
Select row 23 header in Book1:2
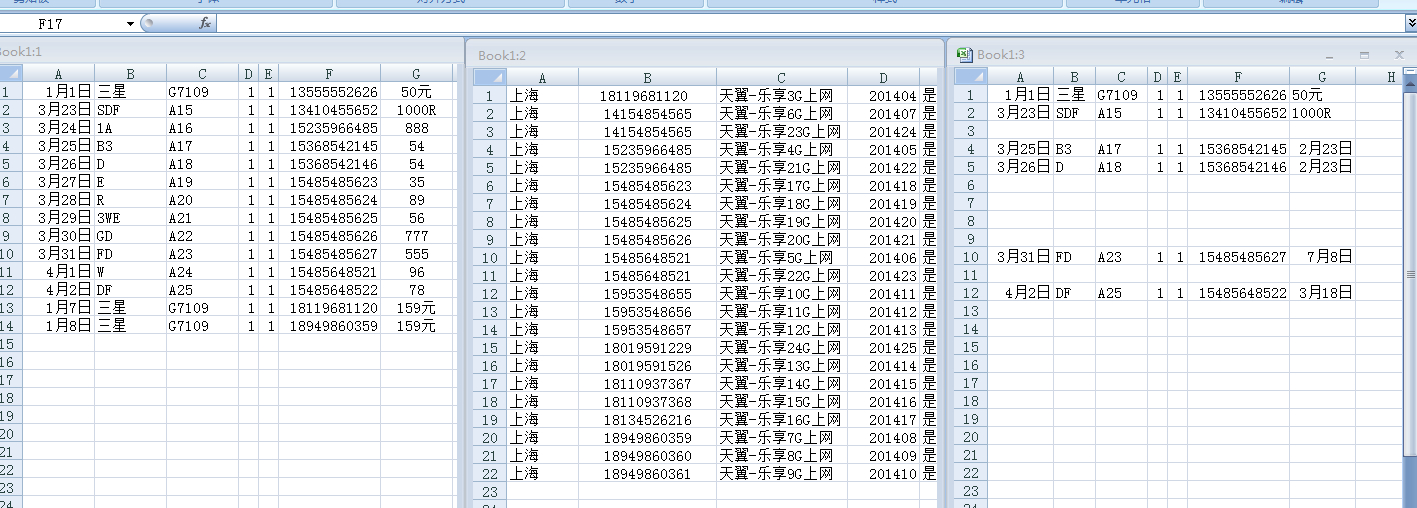pyautogui.click(x=490, y=492)
